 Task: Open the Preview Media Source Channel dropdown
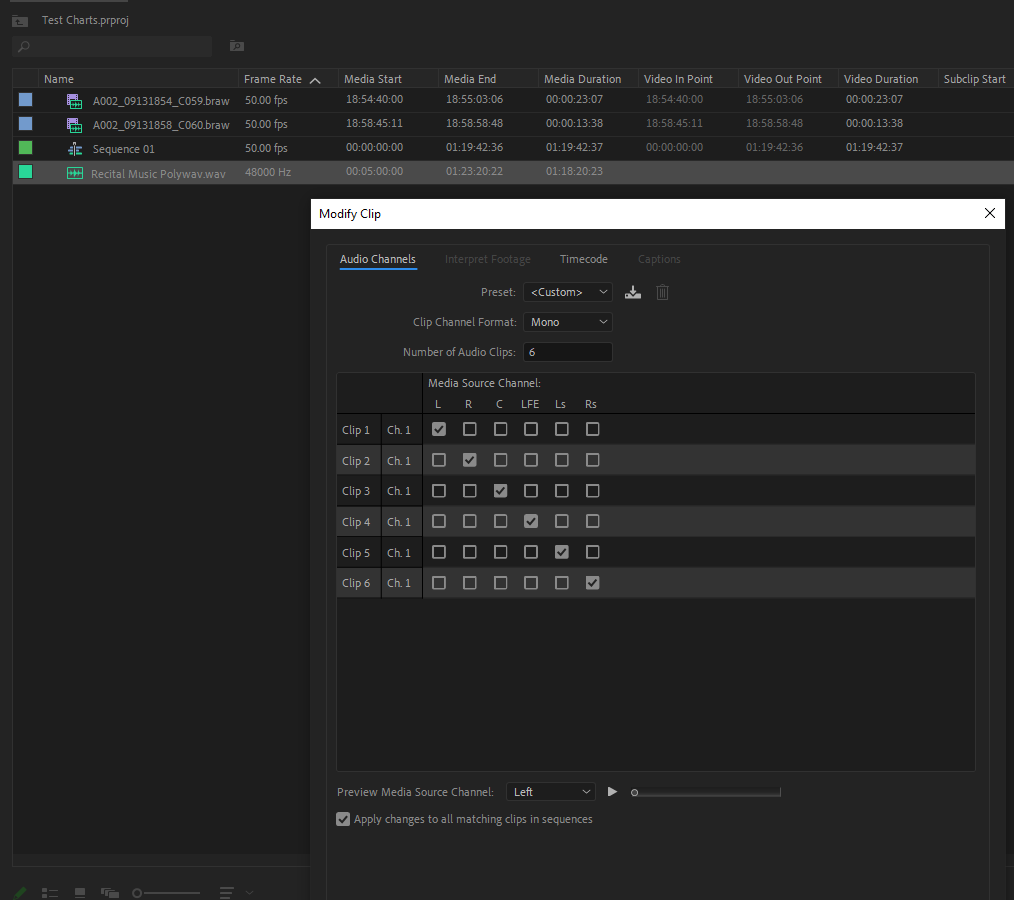pos(550,791)
